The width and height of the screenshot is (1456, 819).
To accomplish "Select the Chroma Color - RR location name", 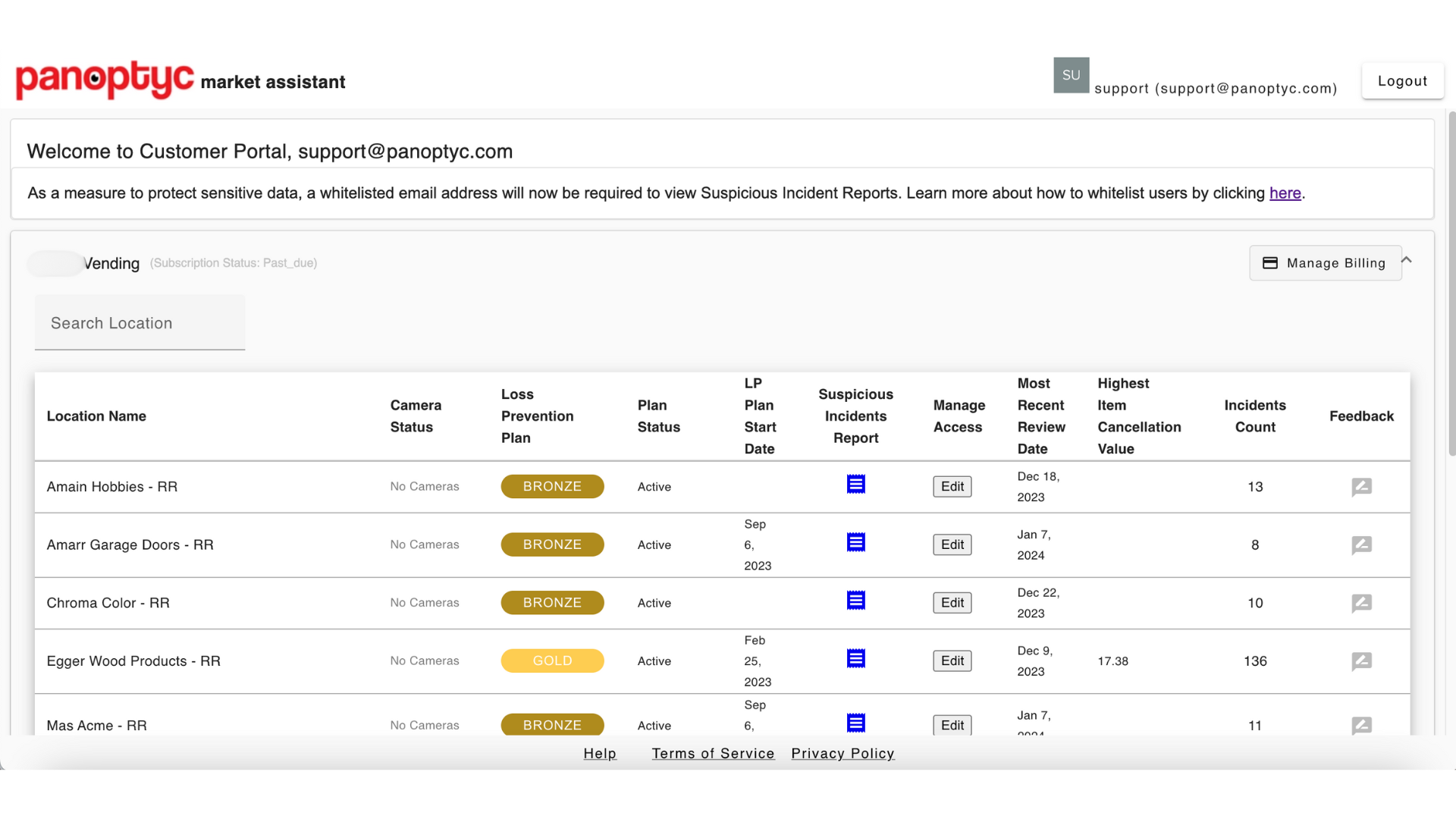I will coord(108,603).
